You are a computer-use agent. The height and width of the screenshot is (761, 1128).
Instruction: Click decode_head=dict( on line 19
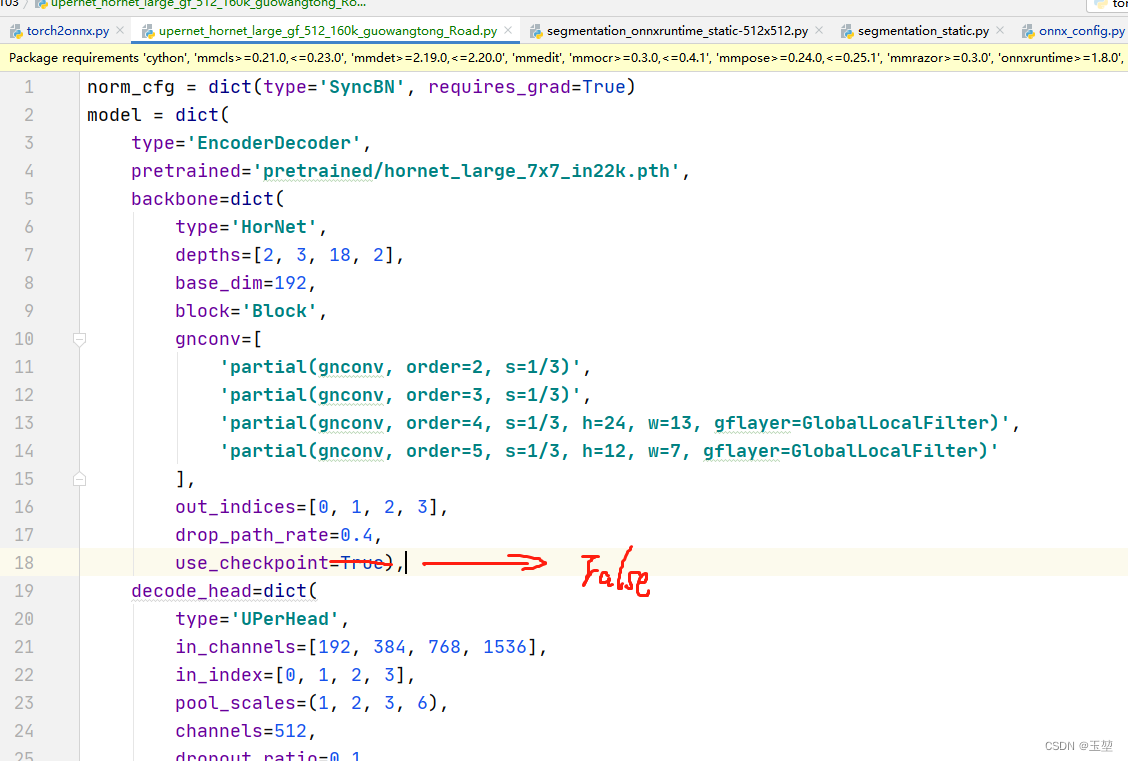coord(224,591)
